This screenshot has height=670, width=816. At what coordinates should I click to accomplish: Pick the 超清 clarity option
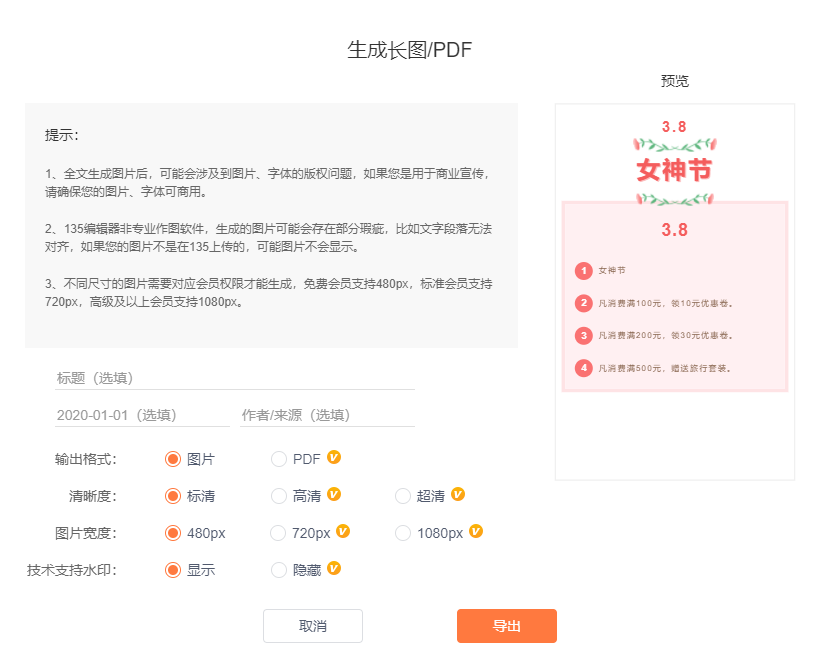(x=403, y=496)
